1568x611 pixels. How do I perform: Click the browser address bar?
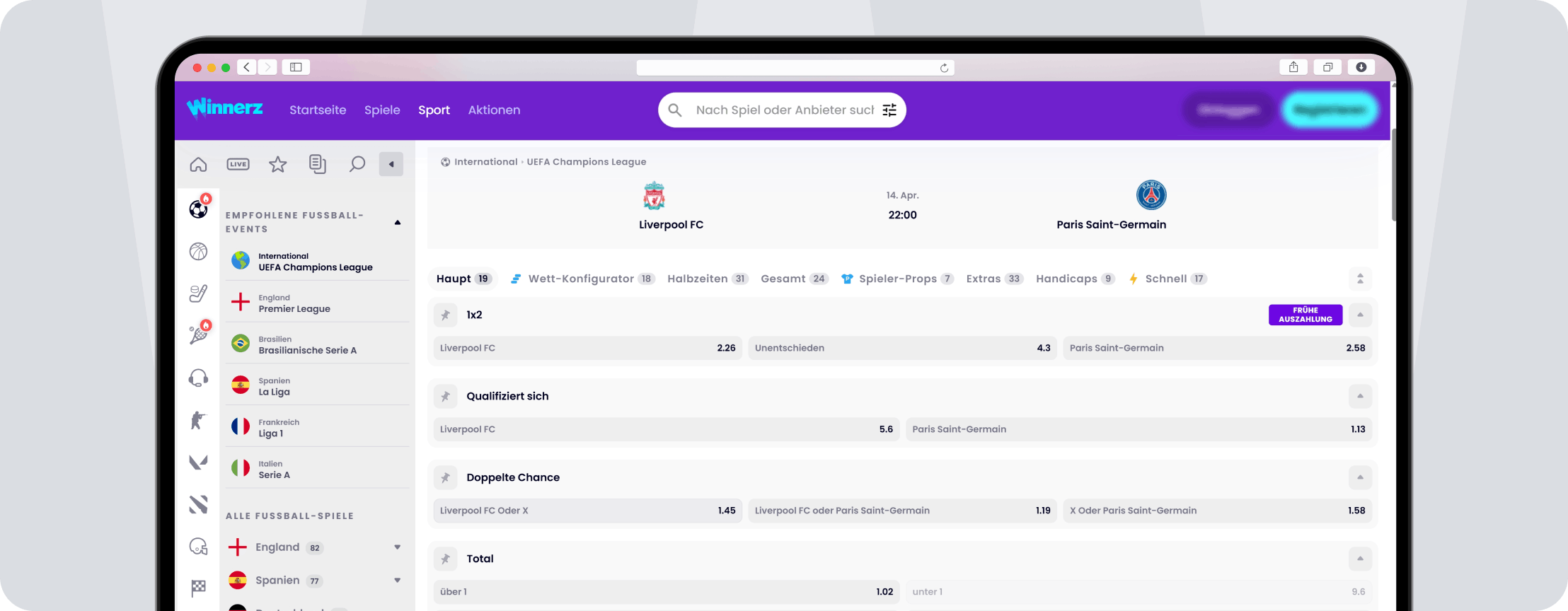[x=795, y=68]
